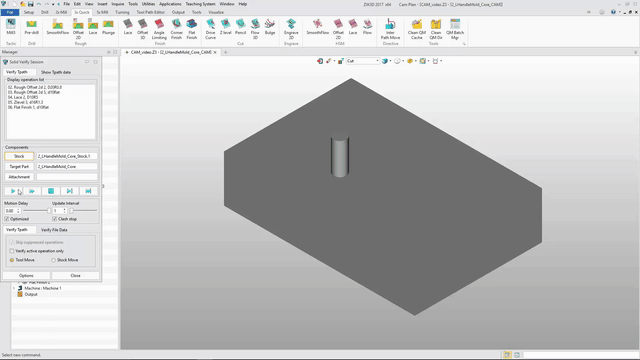
Task: Expand the Machine : Machine 1 tree node
Action: point(14,288)
